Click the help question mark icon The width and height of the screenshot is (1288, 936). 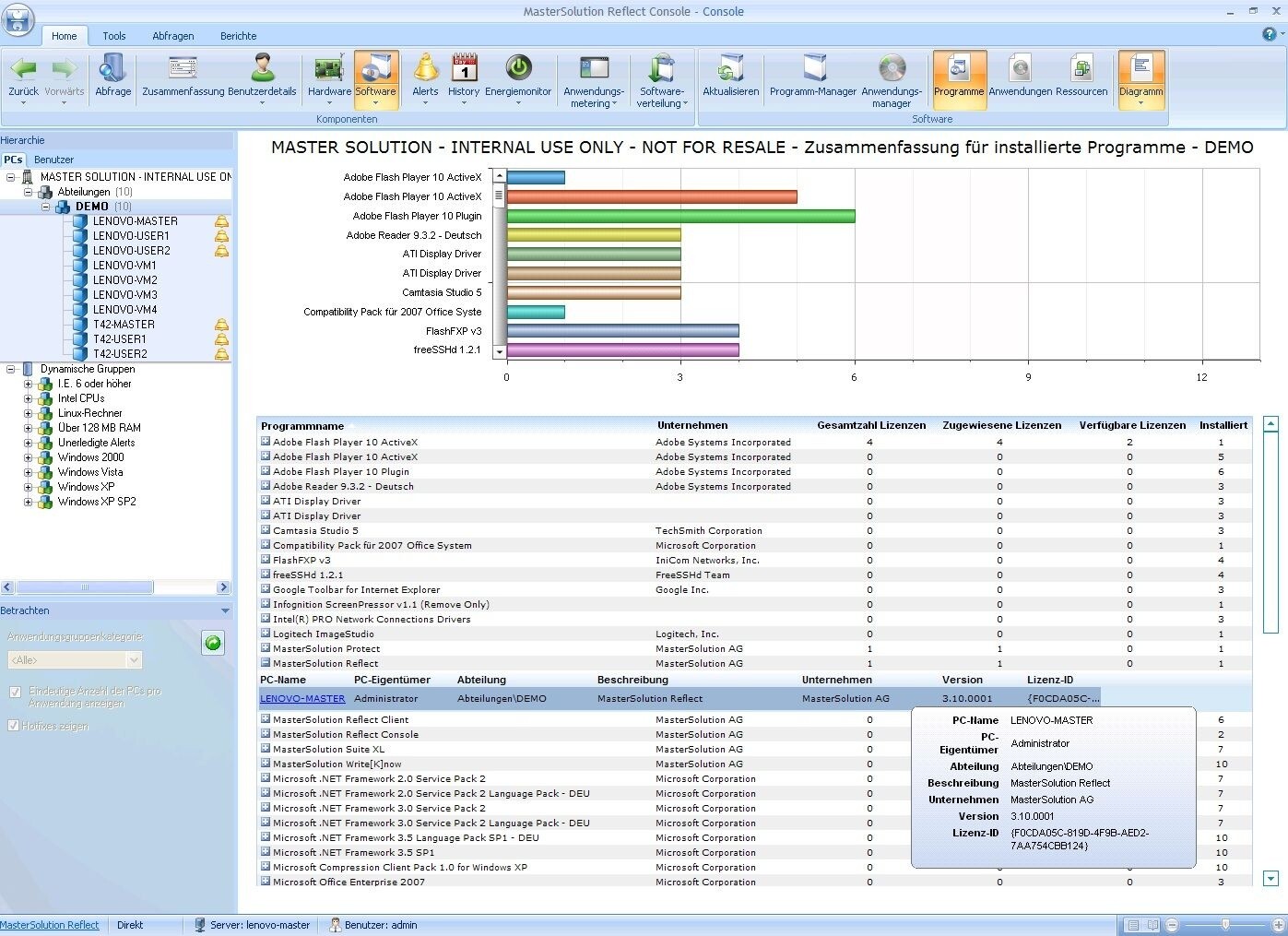click(x=1270, y=34)
